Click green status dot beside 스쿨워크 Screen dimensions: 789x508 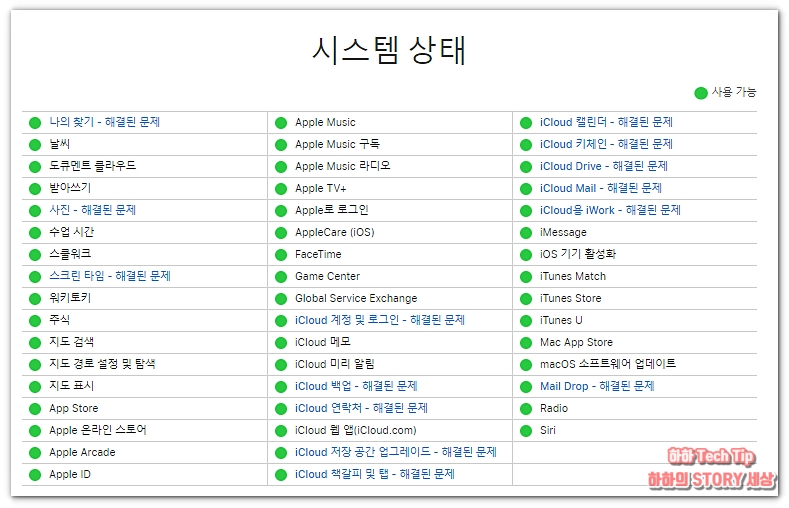click(x=35, y=255)
